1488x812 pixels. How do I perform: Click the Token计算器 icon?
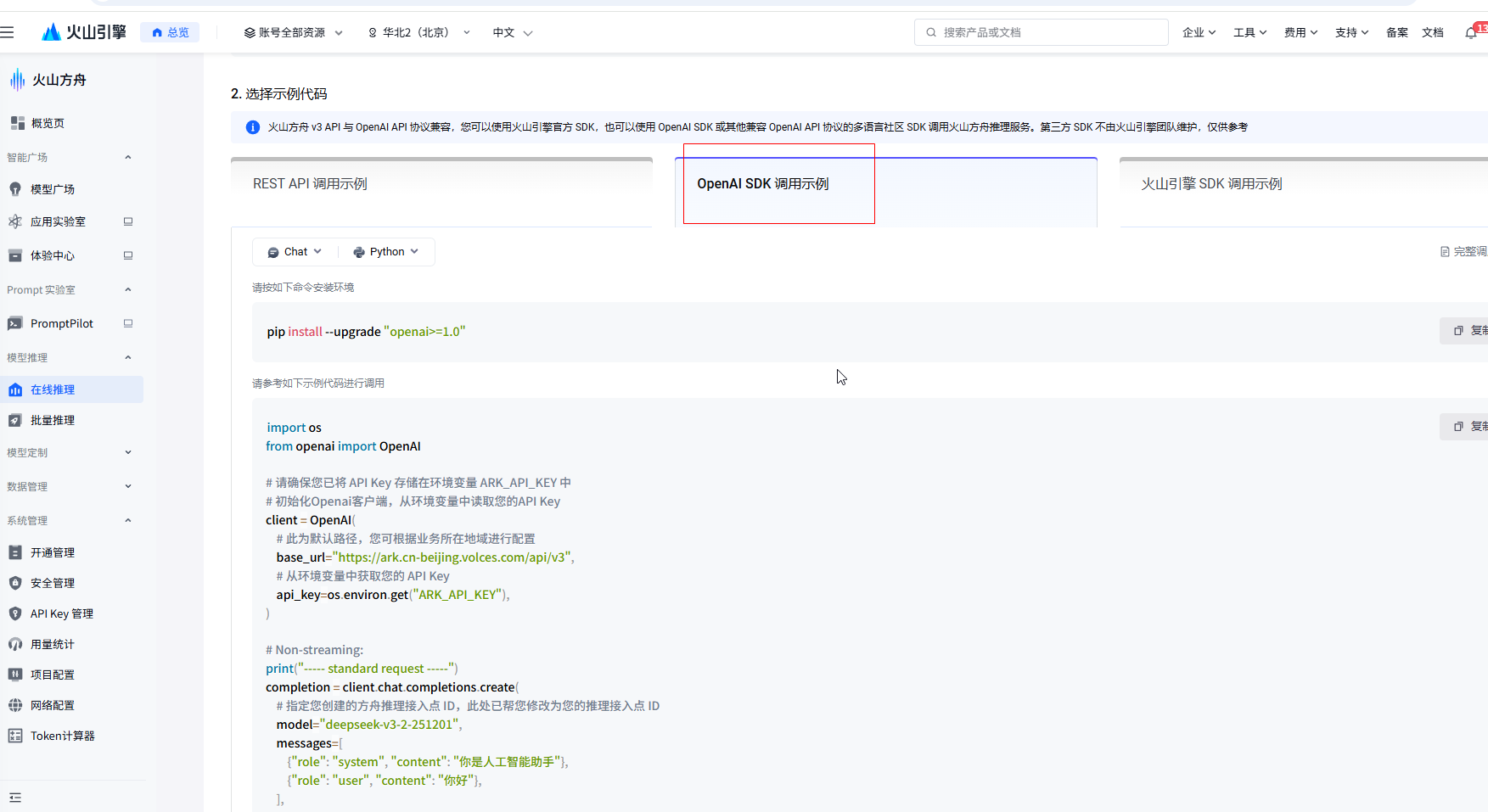point(15,736)
